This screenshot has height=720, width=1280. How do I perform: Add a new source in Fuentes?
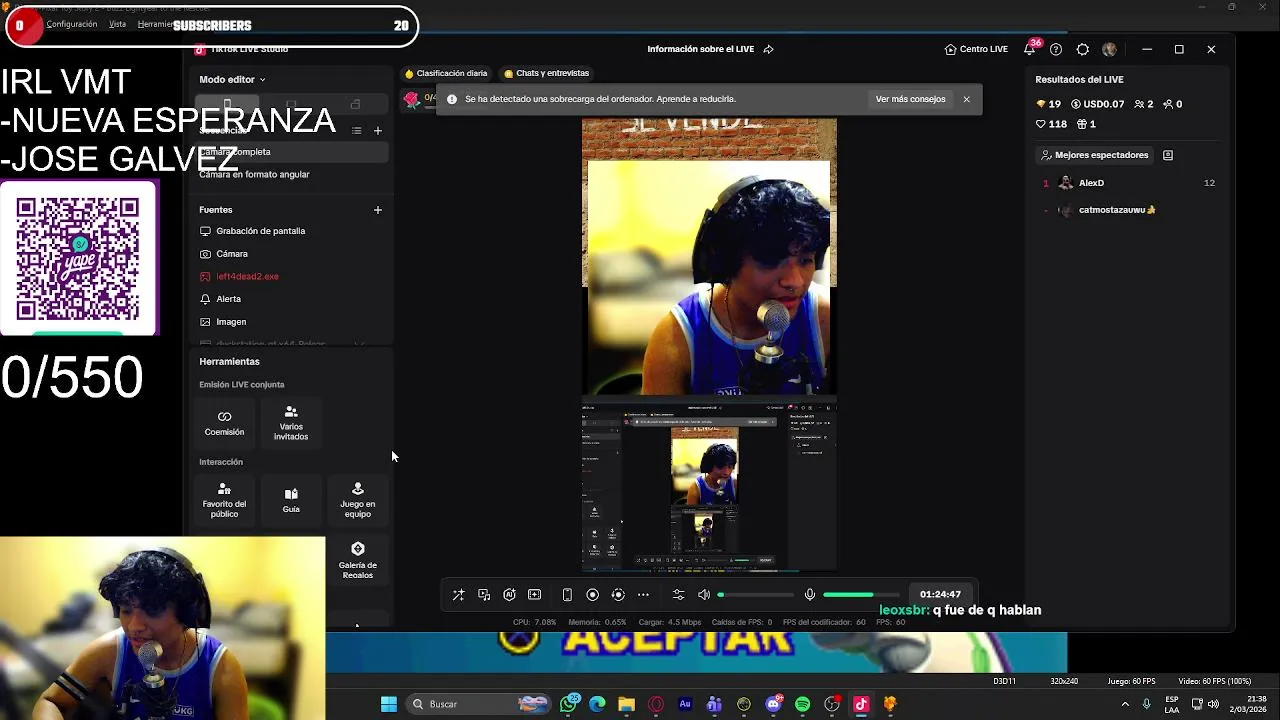click(x=377, y=210)
